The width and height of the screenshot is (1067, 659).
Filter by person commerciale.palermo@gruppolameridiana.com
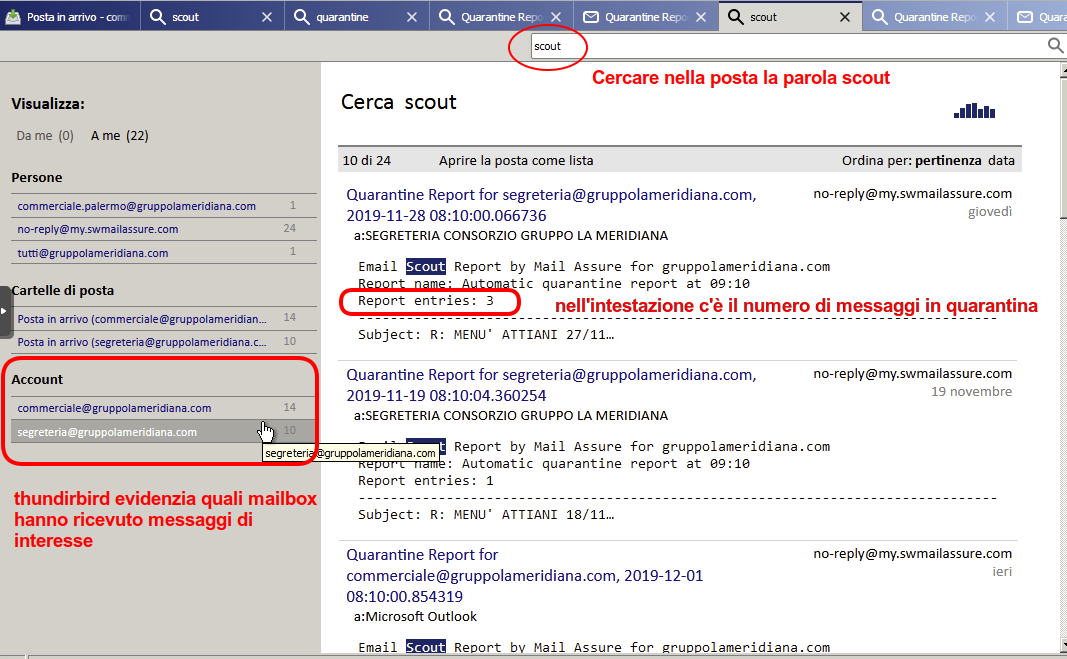click(137, 206)
